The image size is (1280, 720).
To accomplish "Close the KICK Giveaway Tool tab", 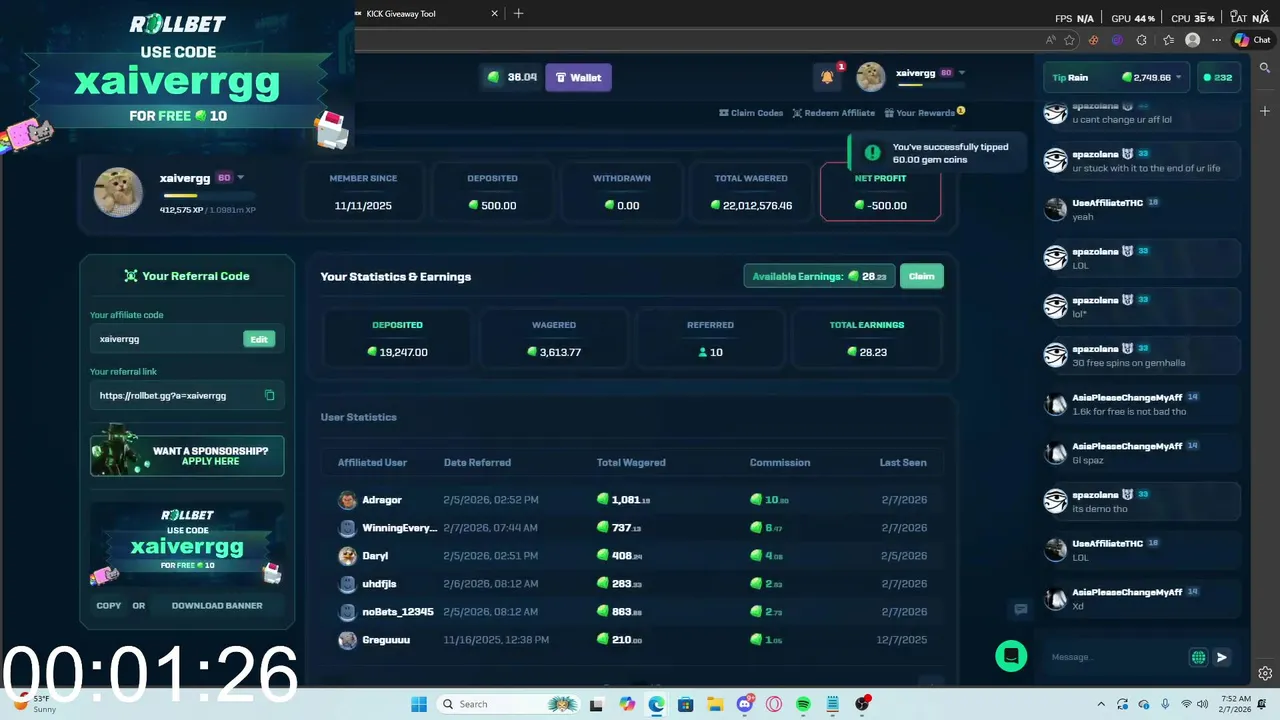I will pos(494,14).
